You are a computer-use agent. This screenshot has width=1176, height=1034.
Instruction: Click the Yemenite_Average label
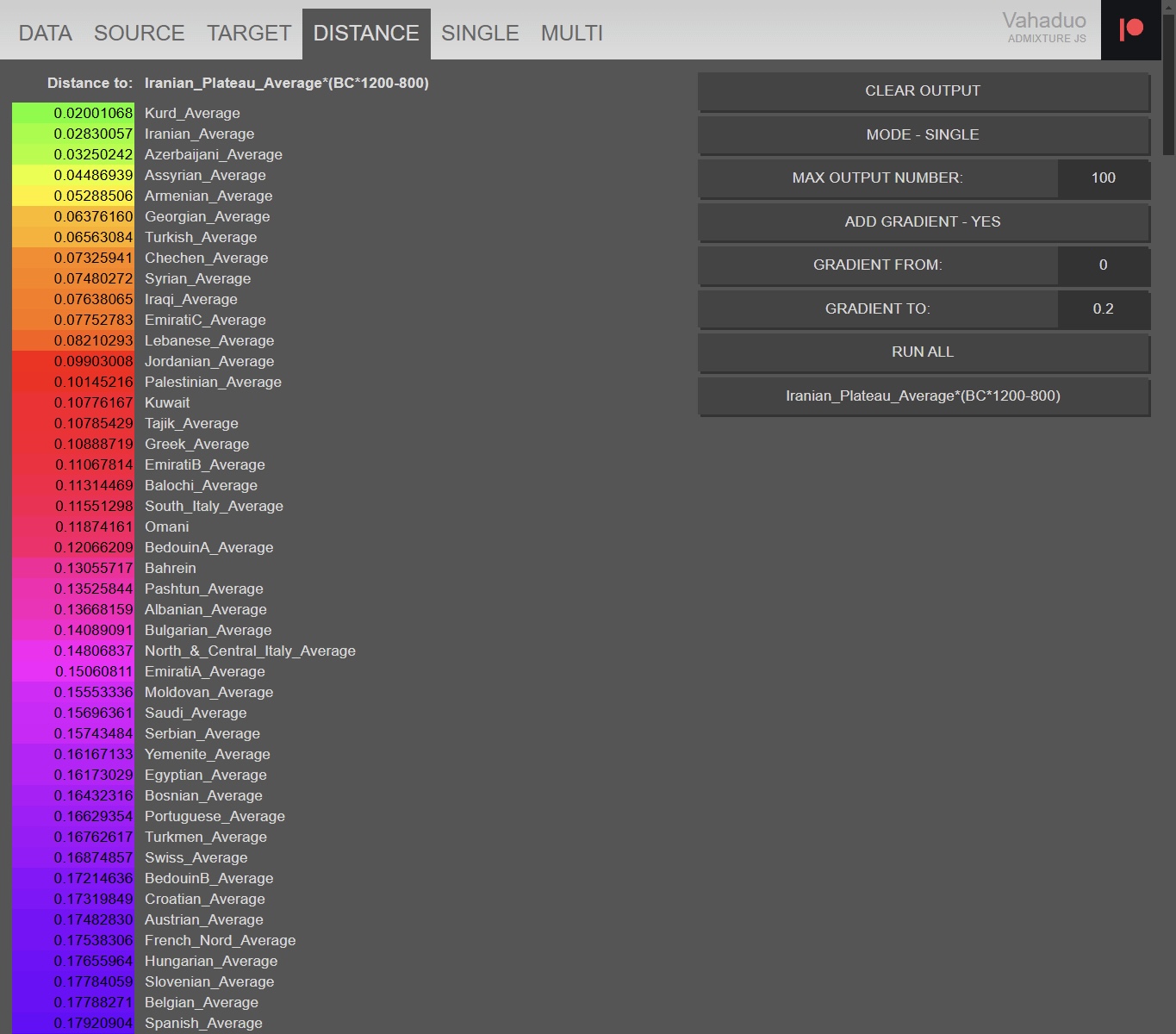[208, 755]
